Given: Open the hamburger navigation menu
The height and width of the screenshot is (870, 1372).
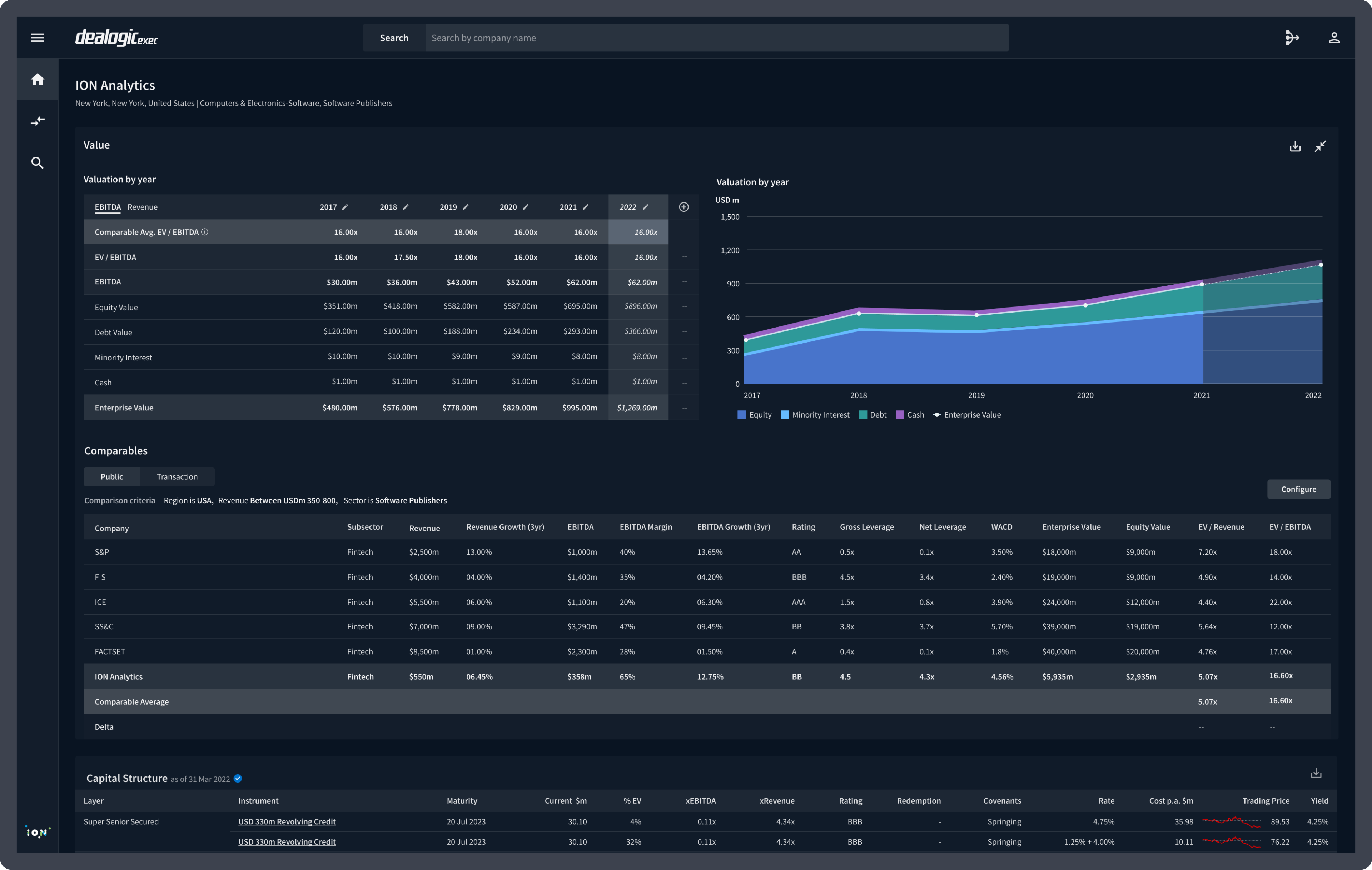Looking at the screenshot, I should click(38, 37).
